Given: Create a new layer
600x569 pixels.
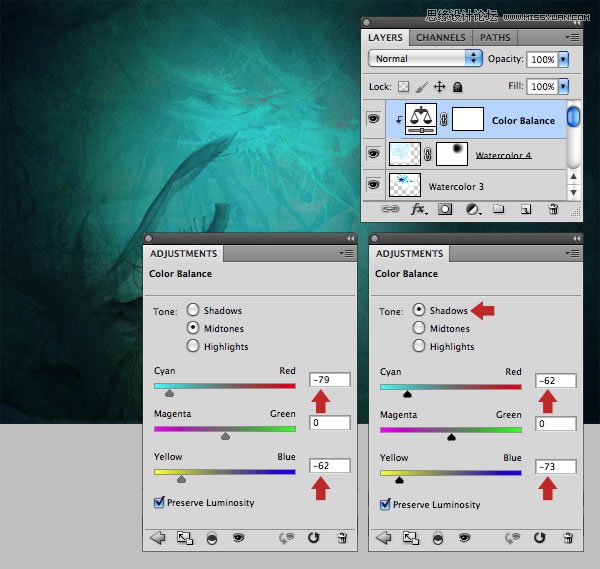Looking at the screenshot, I should pos(526,209).
